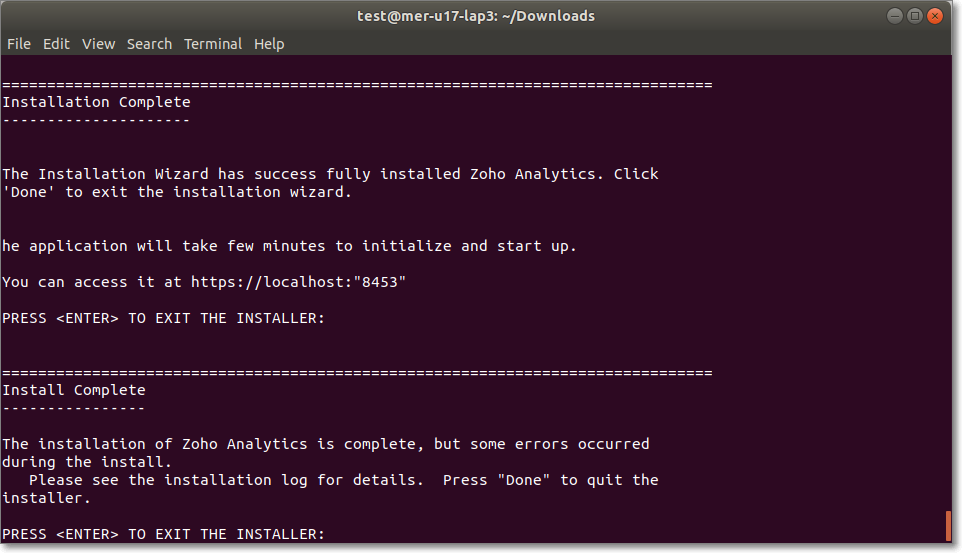Screen dimensions: 962x553
Task: Open the Help menu
Action: coord(269,44)
